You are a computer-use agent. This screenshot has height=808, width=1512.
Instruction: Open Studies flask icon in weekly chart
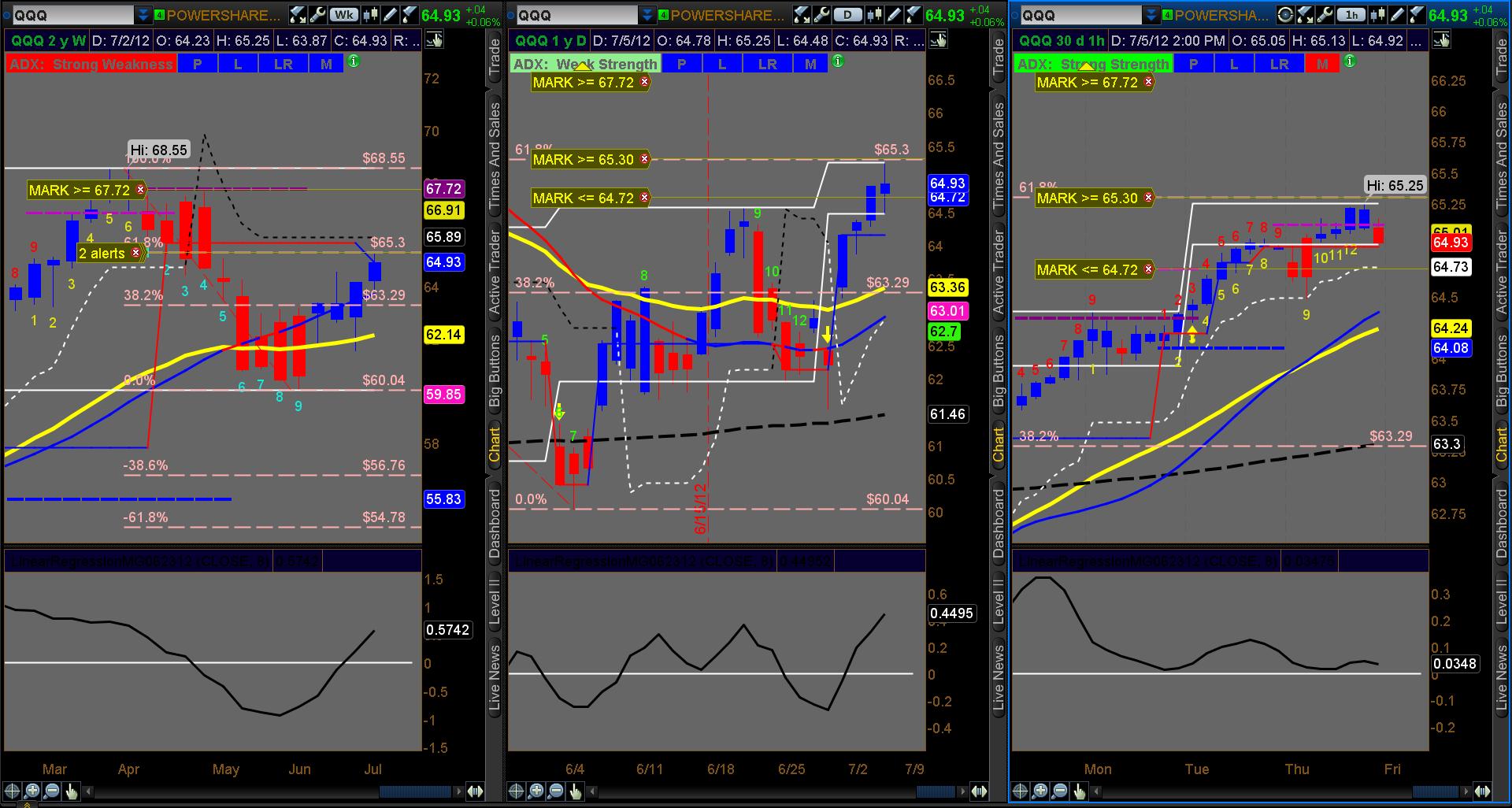[298, 14]
